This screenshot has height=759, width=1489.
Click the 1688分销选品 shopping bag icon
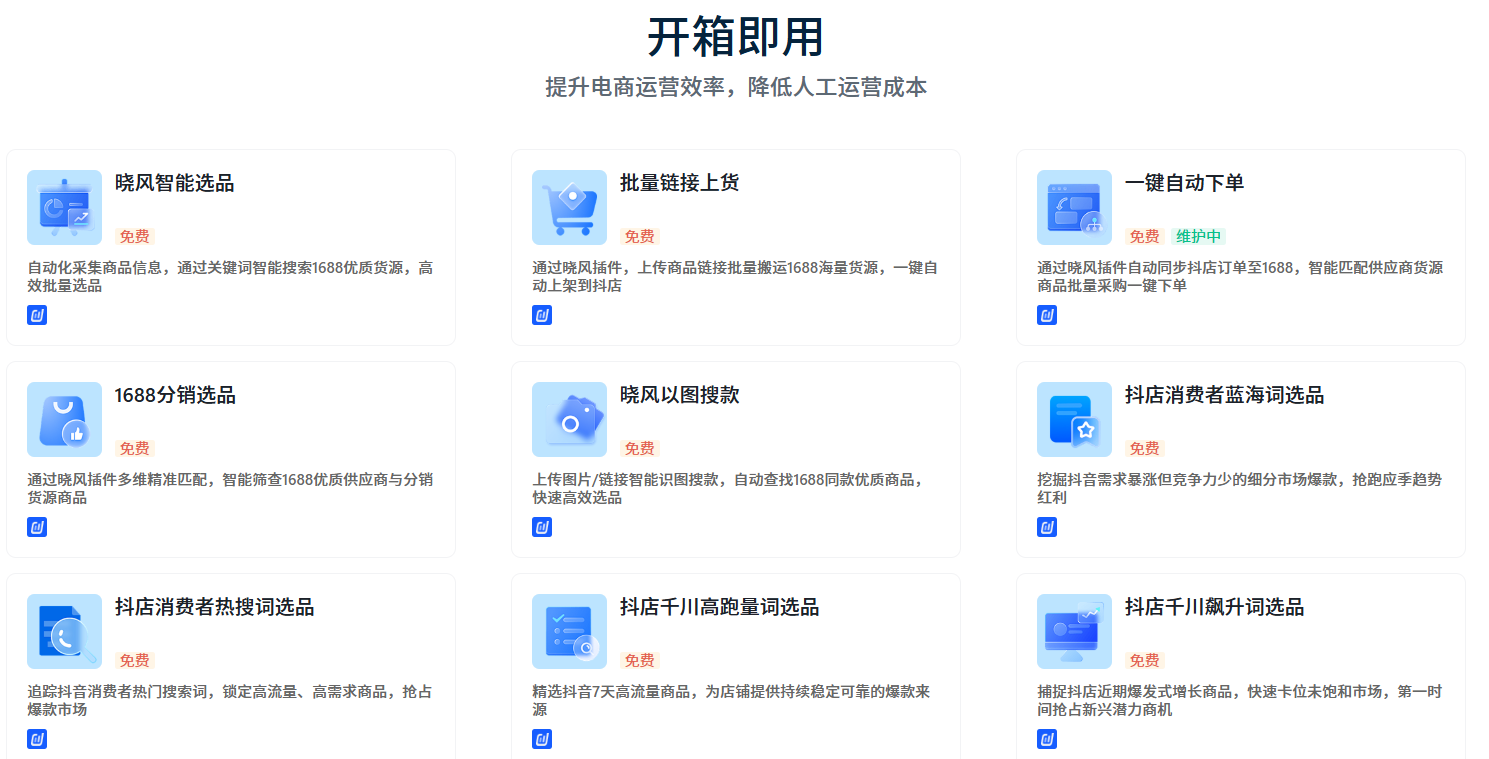[64, 419]
